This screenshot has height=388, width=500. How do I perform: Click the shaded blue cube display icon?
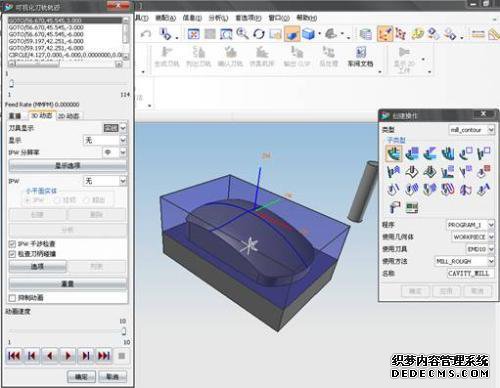click(309, 34)
